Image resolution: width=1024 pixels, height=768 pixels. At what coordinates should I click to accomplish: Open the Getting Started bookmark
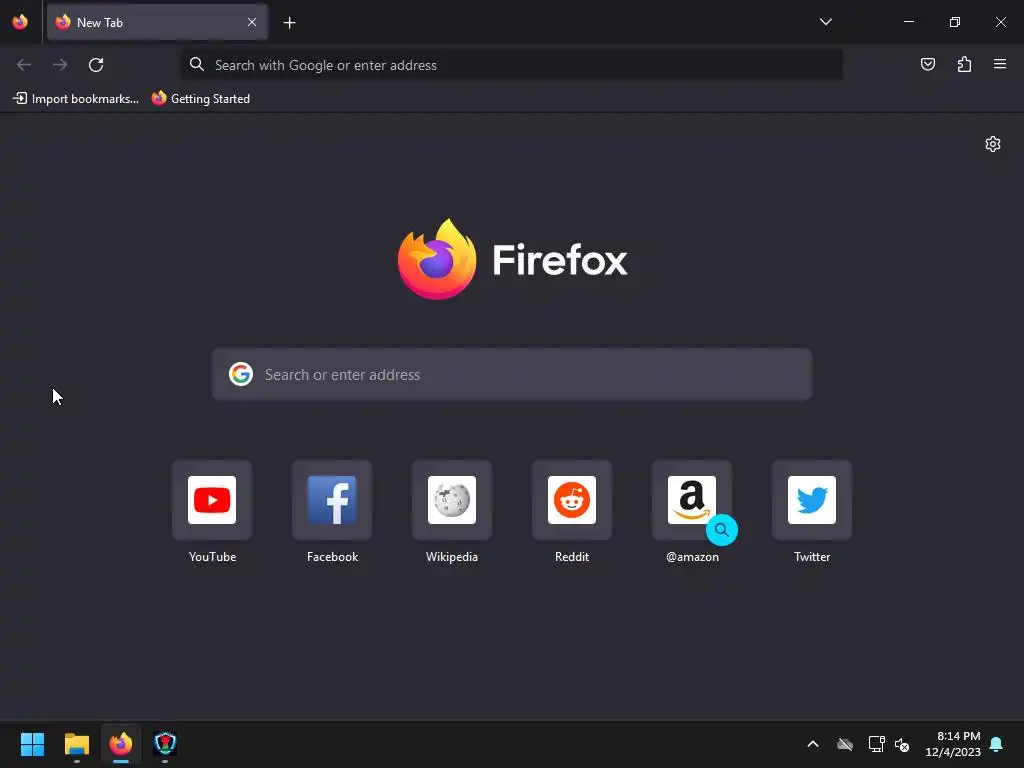click(200, 99)
